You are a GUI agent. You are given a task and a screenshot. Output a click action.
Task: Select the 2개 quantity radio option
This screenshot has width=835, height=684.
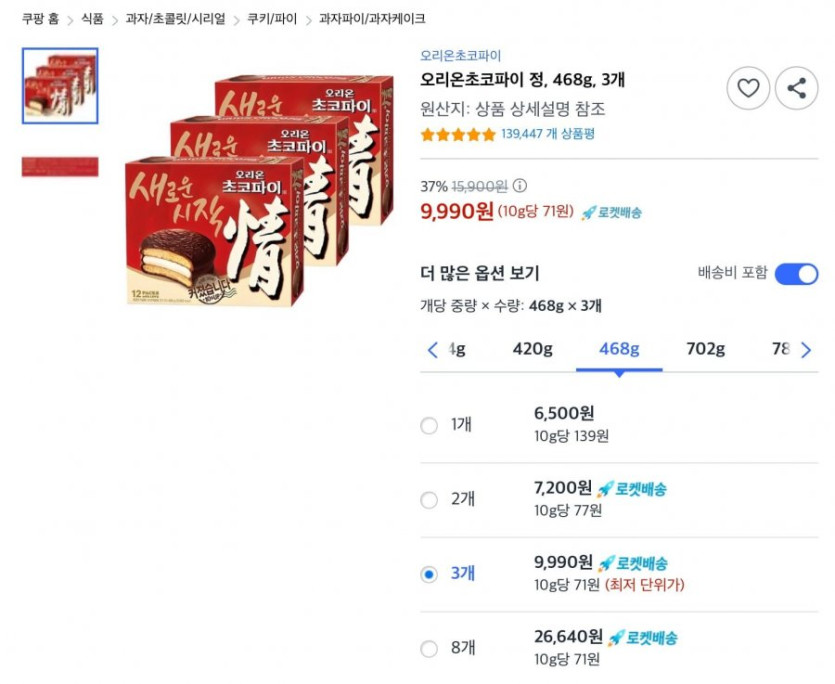pos(429,500)
